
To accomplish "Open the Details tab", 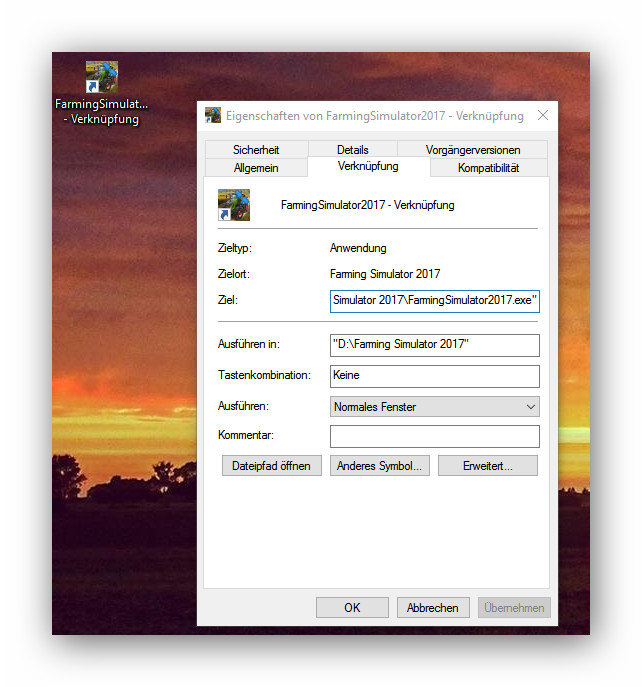I will click(352, 150).
